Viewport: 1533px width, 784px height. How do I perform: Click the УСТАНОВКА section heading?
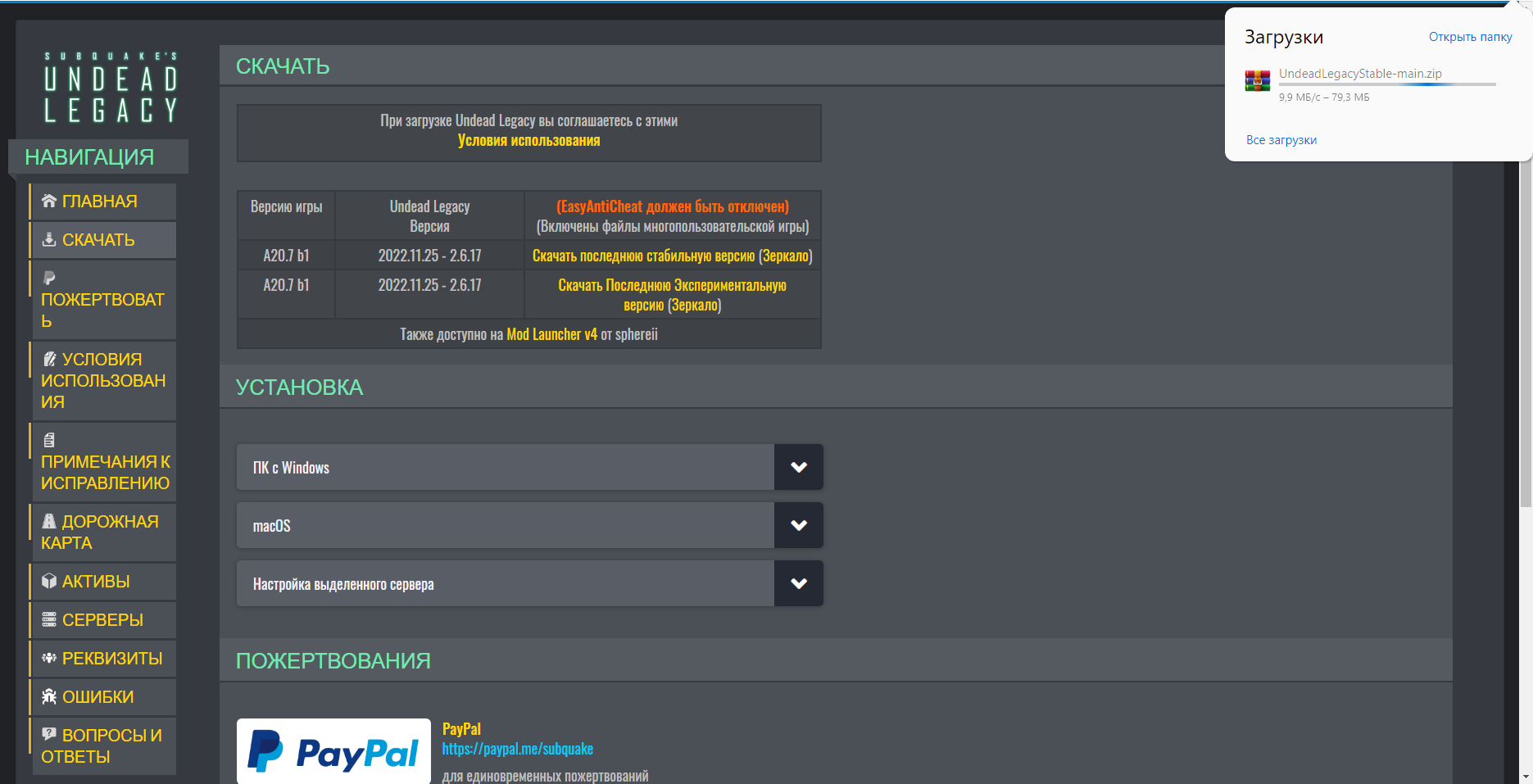299,387
